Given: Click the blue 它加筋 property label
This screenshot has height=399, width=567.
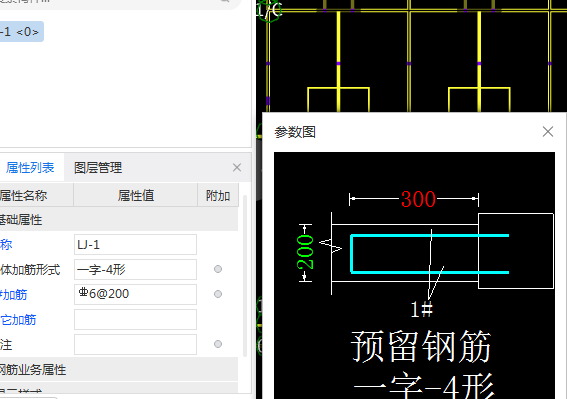Looking at the screenshot, I should tap(18, 320).
